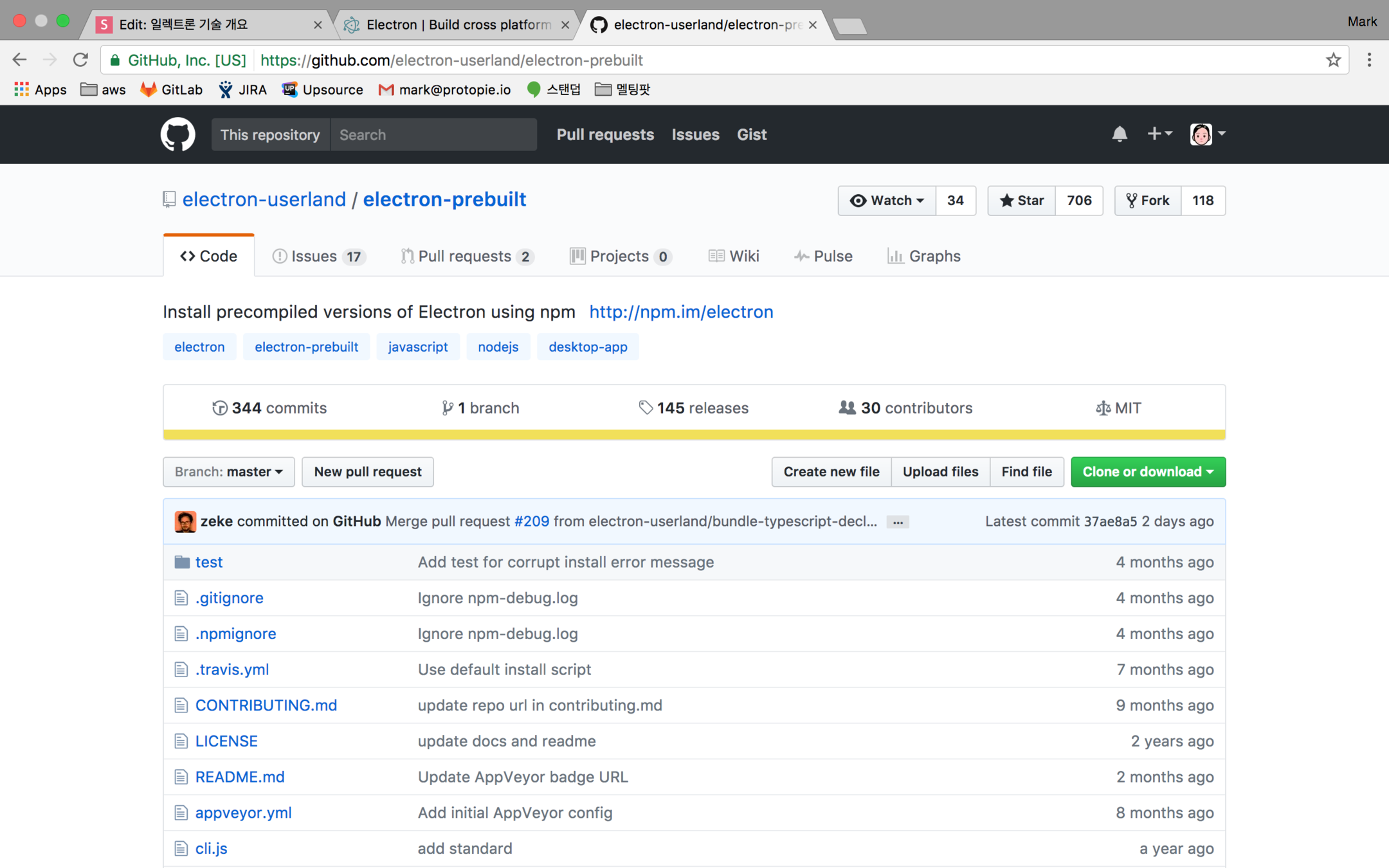1389x868 pixels.
Task: Open the README.md file link
Action: (240, 777)
